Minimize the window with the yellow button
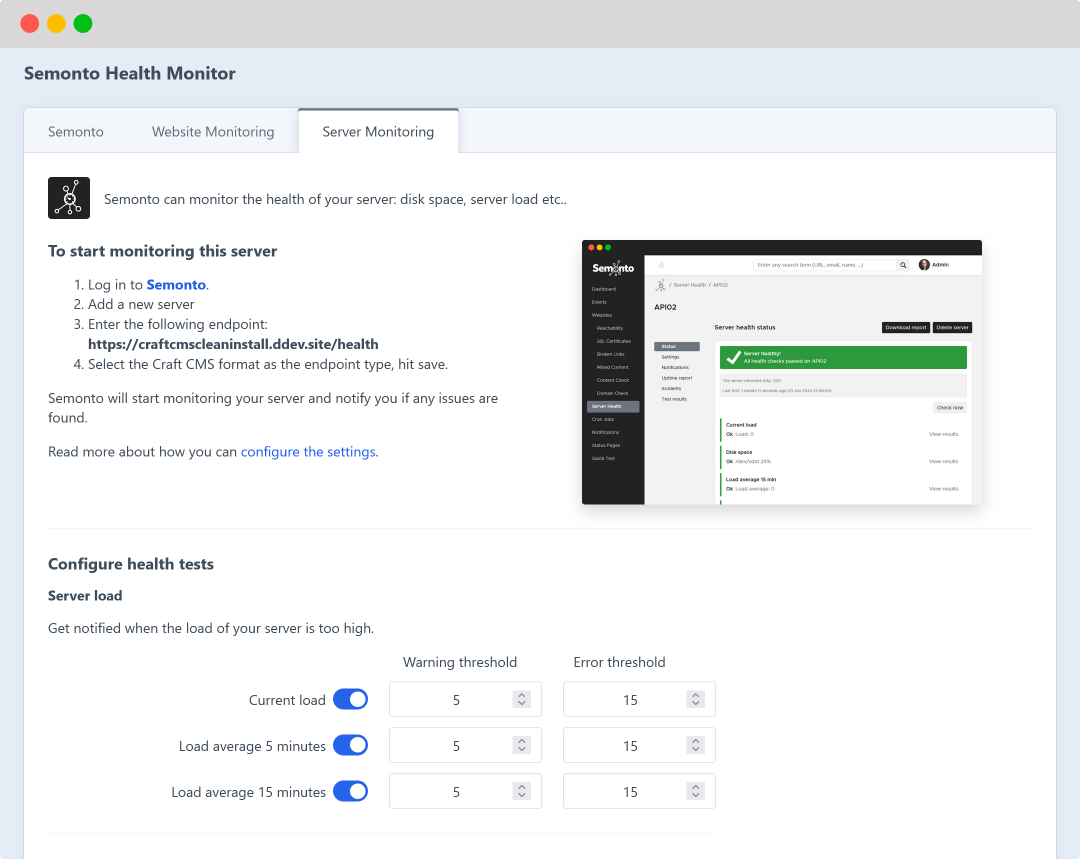Image resolution: width=1080 pixels, height=859 pixels. click(x=56, y=23)
